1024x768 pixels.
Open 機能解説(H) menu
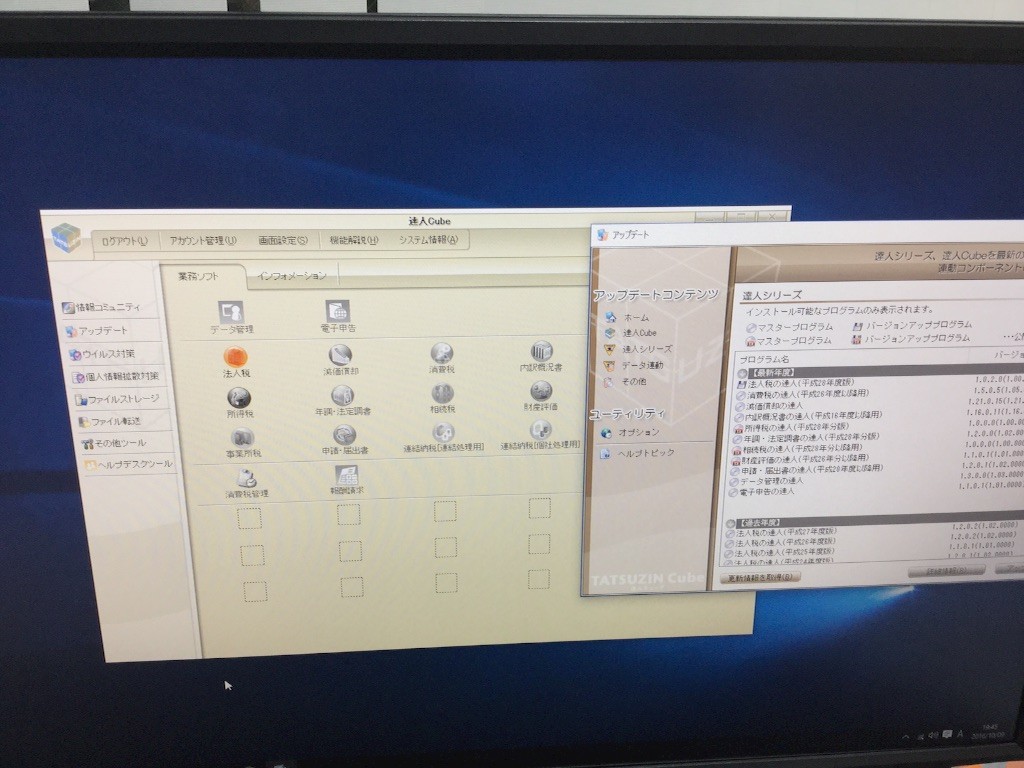tap(354, 240)
